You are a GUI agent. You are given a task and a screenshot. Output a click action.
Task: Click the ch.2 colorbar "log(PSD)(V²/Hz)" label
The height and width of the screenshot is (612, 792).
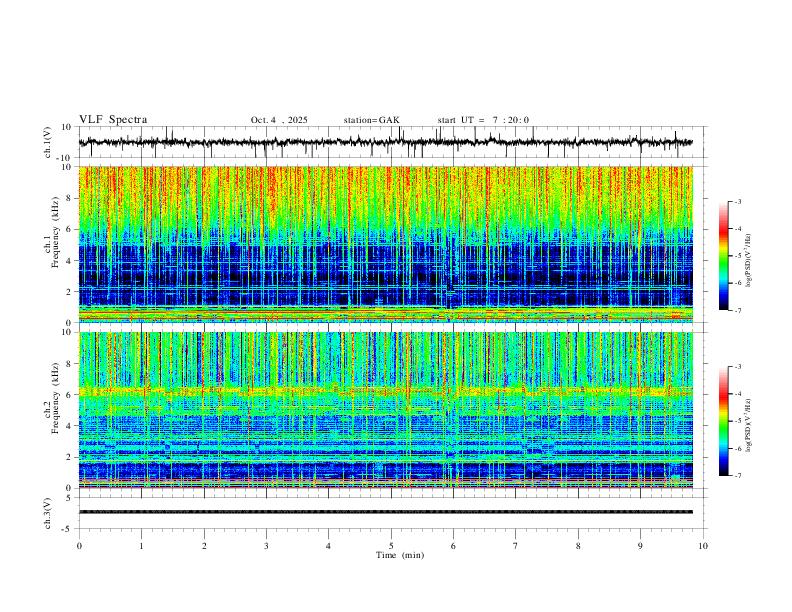tap(749, 425)
